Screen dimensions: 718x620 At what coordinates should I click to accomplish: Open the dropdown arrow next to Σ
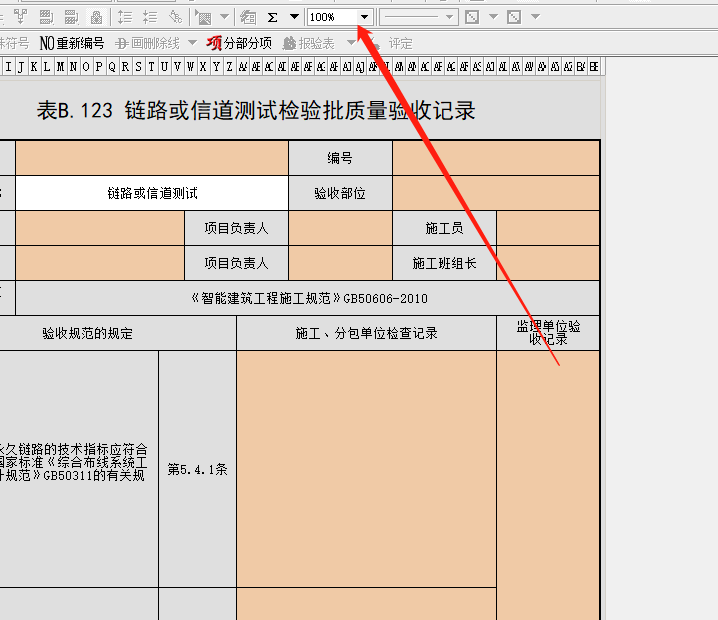pos(294,17)
